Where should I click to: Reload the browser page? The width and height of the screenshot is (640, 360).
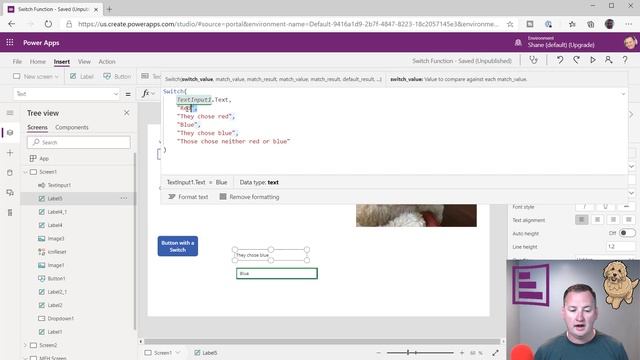(x=48, y=24)
